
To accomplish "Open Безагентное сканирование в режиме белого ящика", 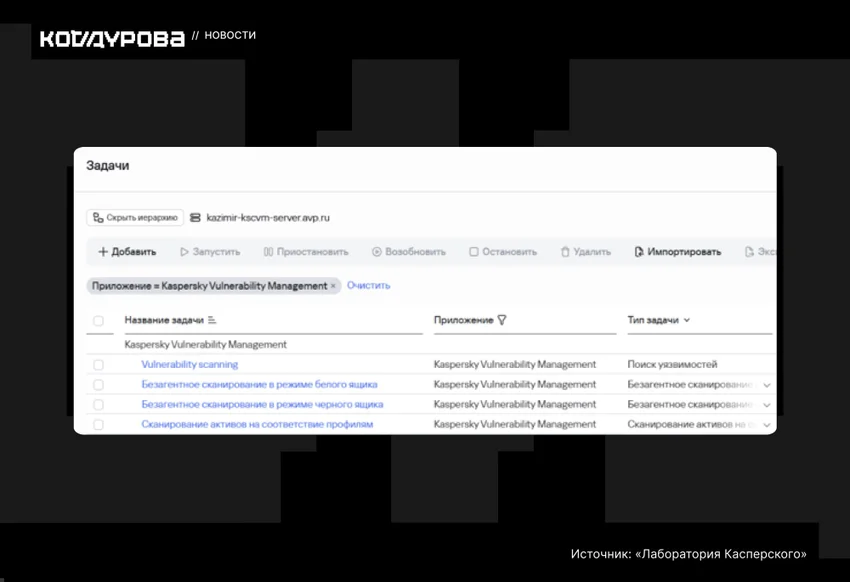I will tap(259, 385).
